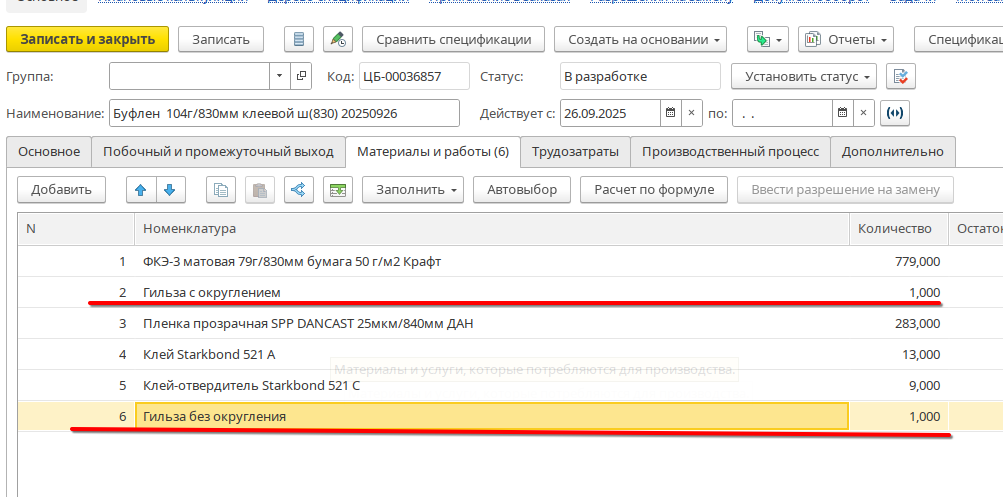
Task: Click the green table icon beside Заполнить
Action: [339, 189]
